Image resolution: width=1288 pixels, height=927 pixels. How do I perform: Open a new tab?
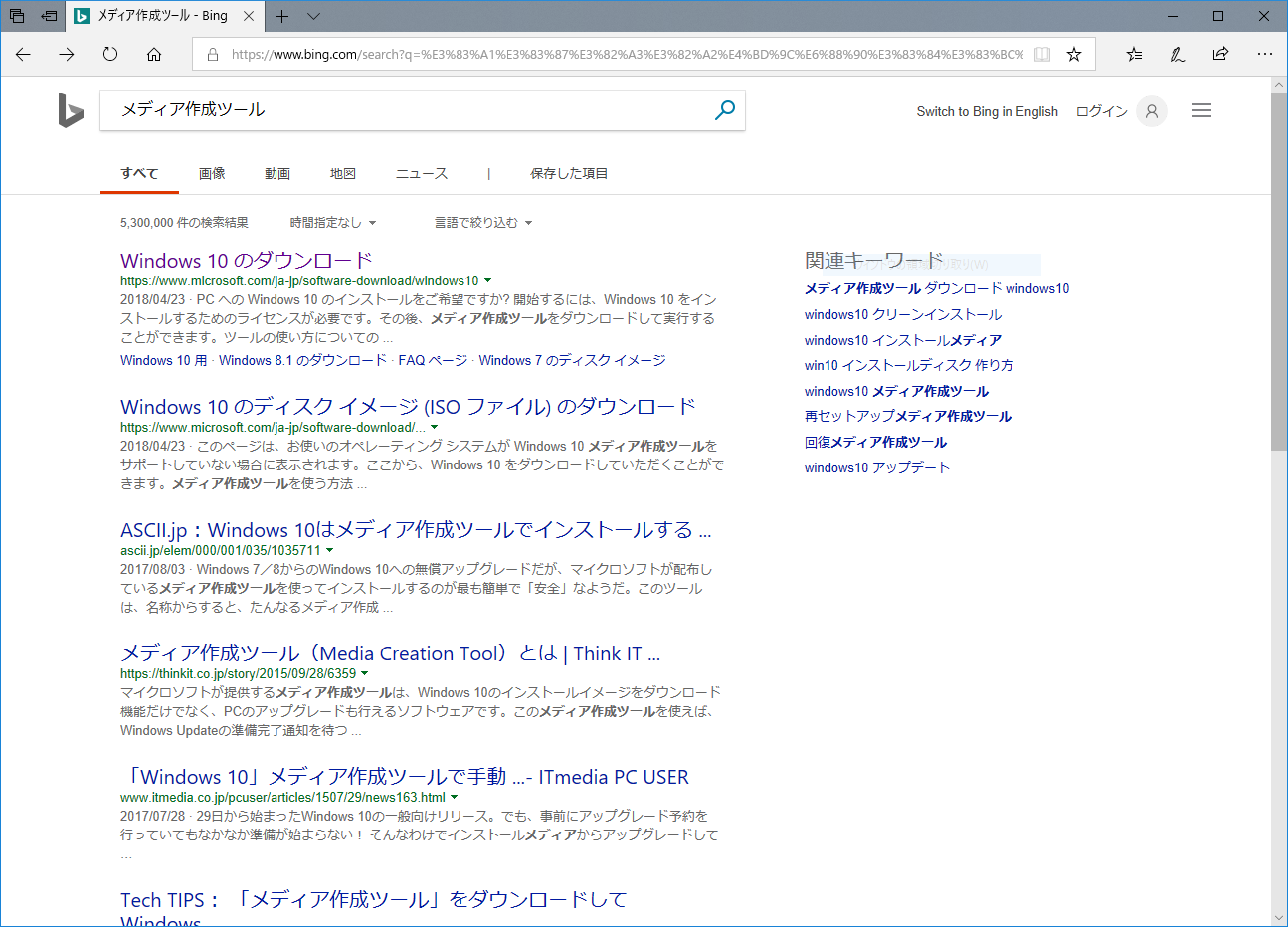282,16
